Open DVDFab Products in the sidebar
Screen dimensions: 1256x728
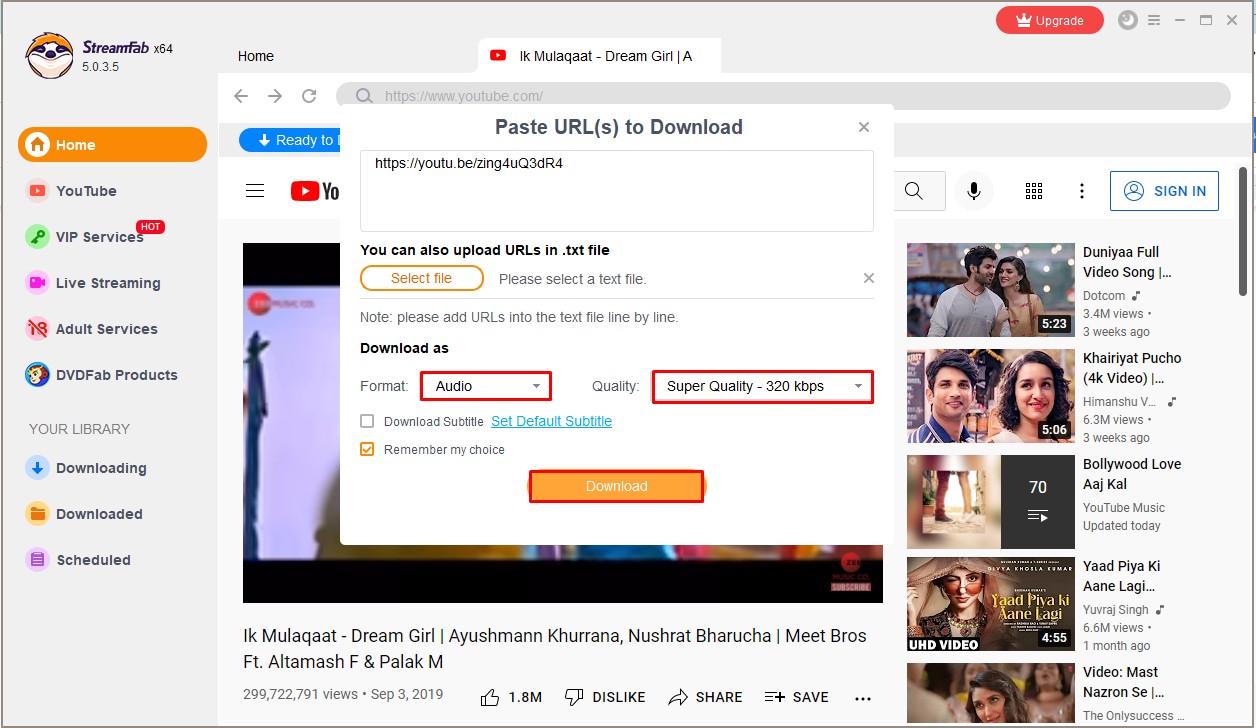pos(102,375)
